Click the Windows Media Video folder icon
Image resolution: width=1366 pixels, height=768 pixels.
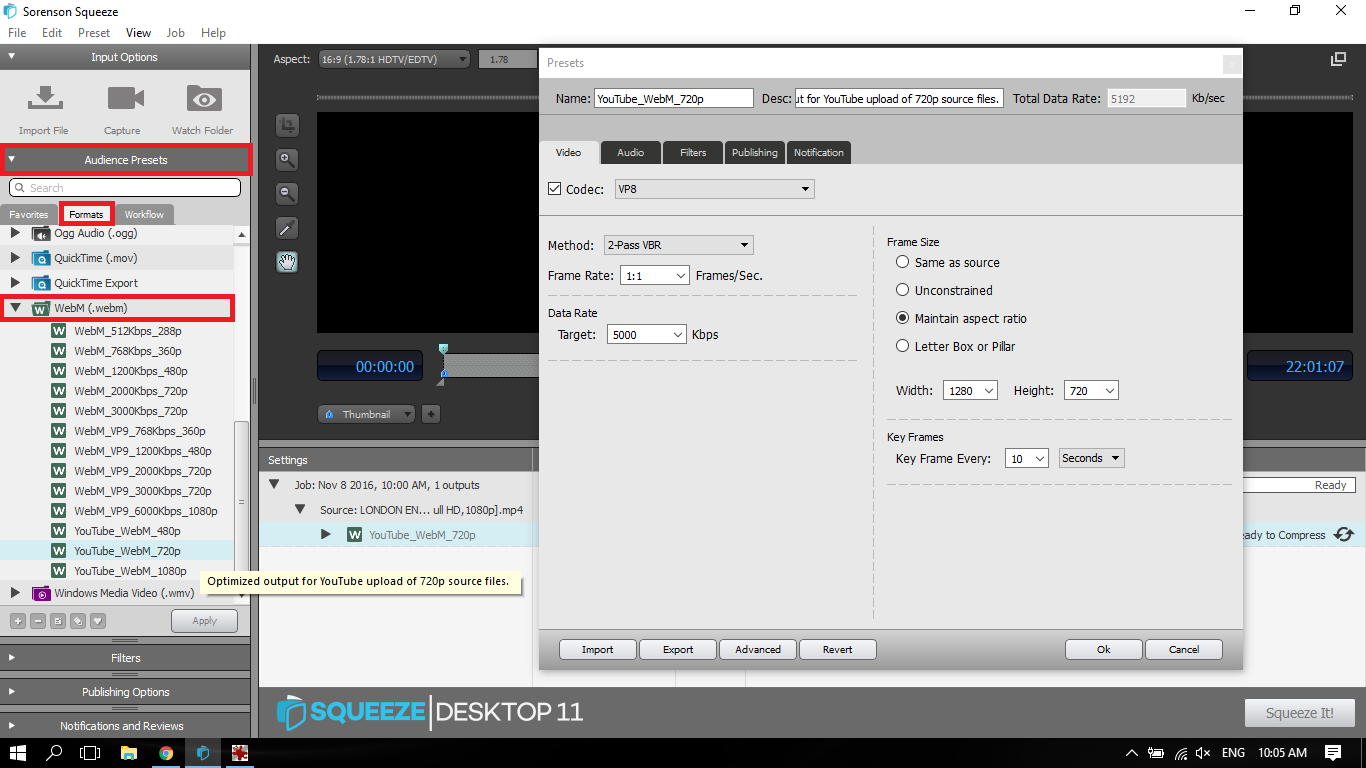tap(41, 593)
